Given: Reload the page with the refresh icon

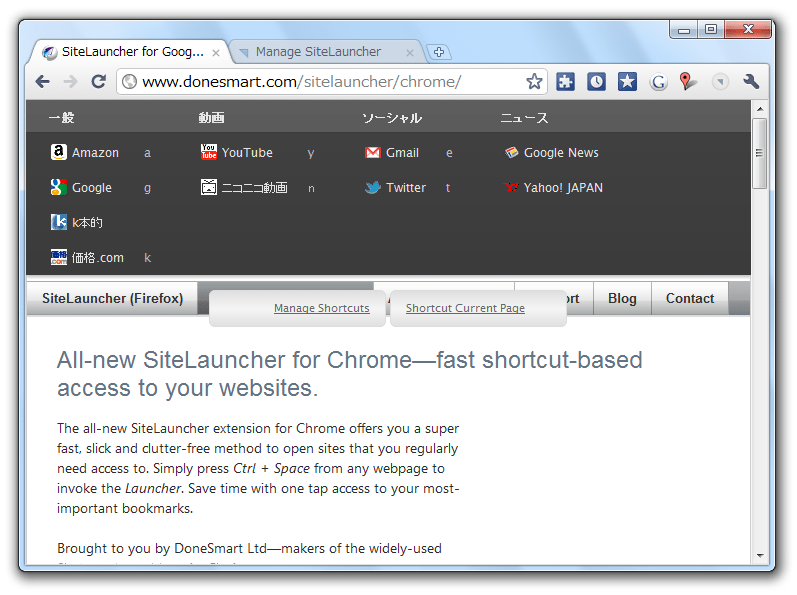Looking at the screenshot, I should [99, 81].
